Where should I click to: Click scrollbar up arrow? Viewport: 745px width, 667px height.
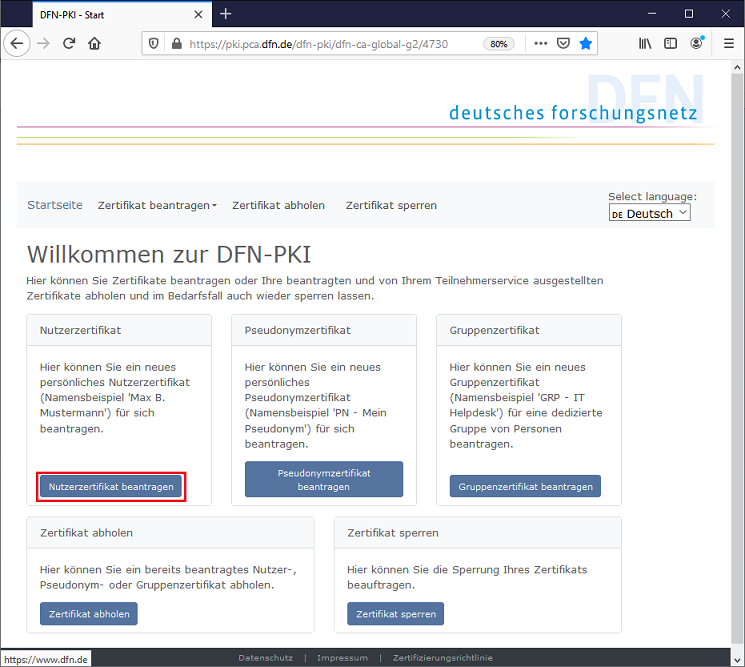737,67
